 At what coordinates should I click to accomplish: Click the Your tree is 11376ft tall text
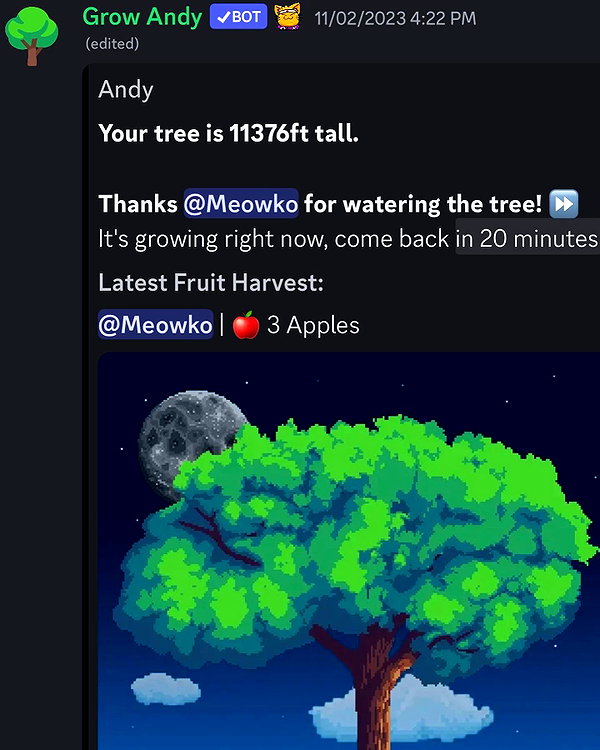click(x=228, y=133)
